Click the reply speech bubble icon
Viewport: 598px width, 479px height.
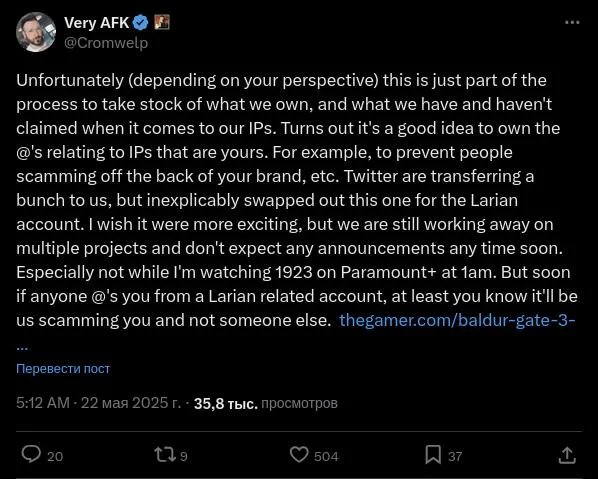pos(31,455)
